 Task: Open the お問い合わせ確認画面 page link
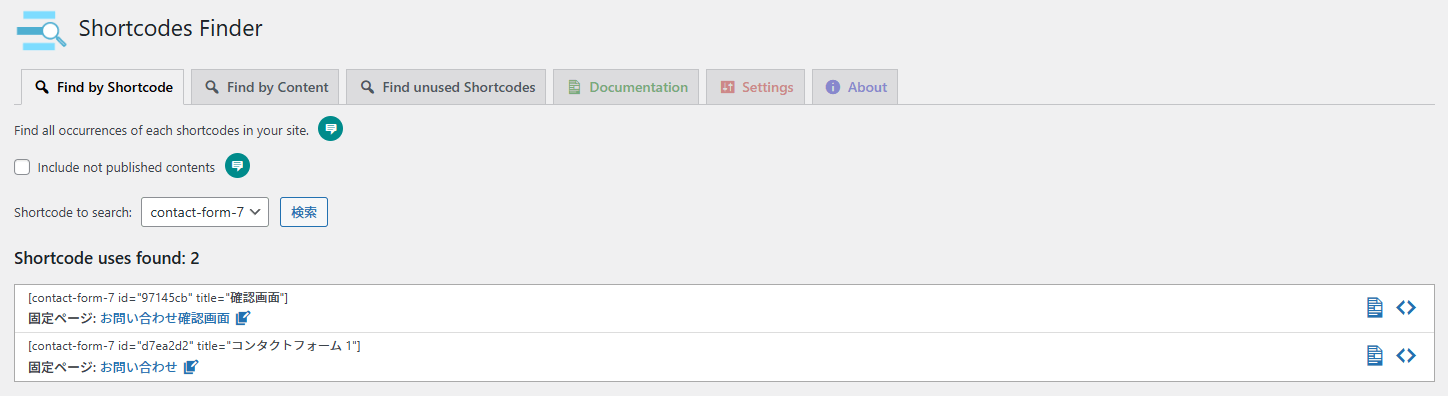[x=165, y=318]
